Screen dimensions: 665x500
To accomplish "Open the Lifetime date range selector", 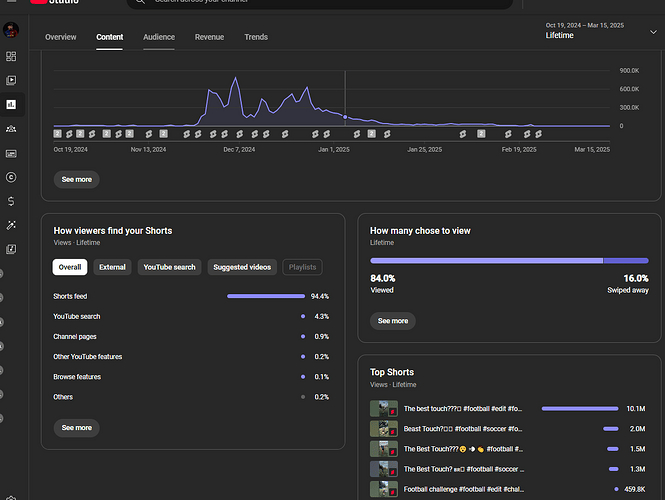I will (601, 31).
